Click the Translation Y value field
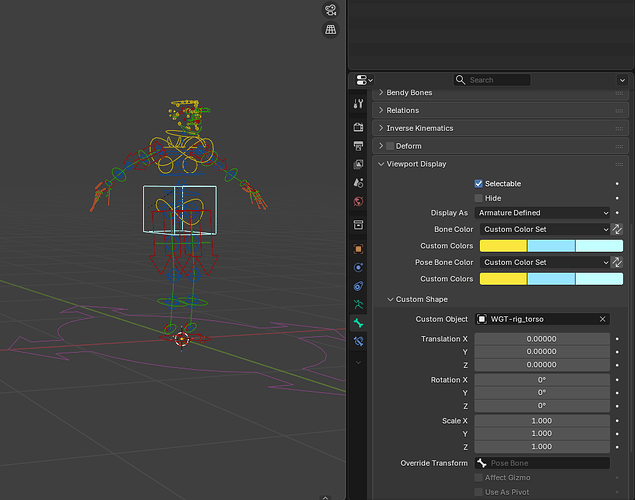This screenshot has height=500, width=635. (x=542, y=352)
